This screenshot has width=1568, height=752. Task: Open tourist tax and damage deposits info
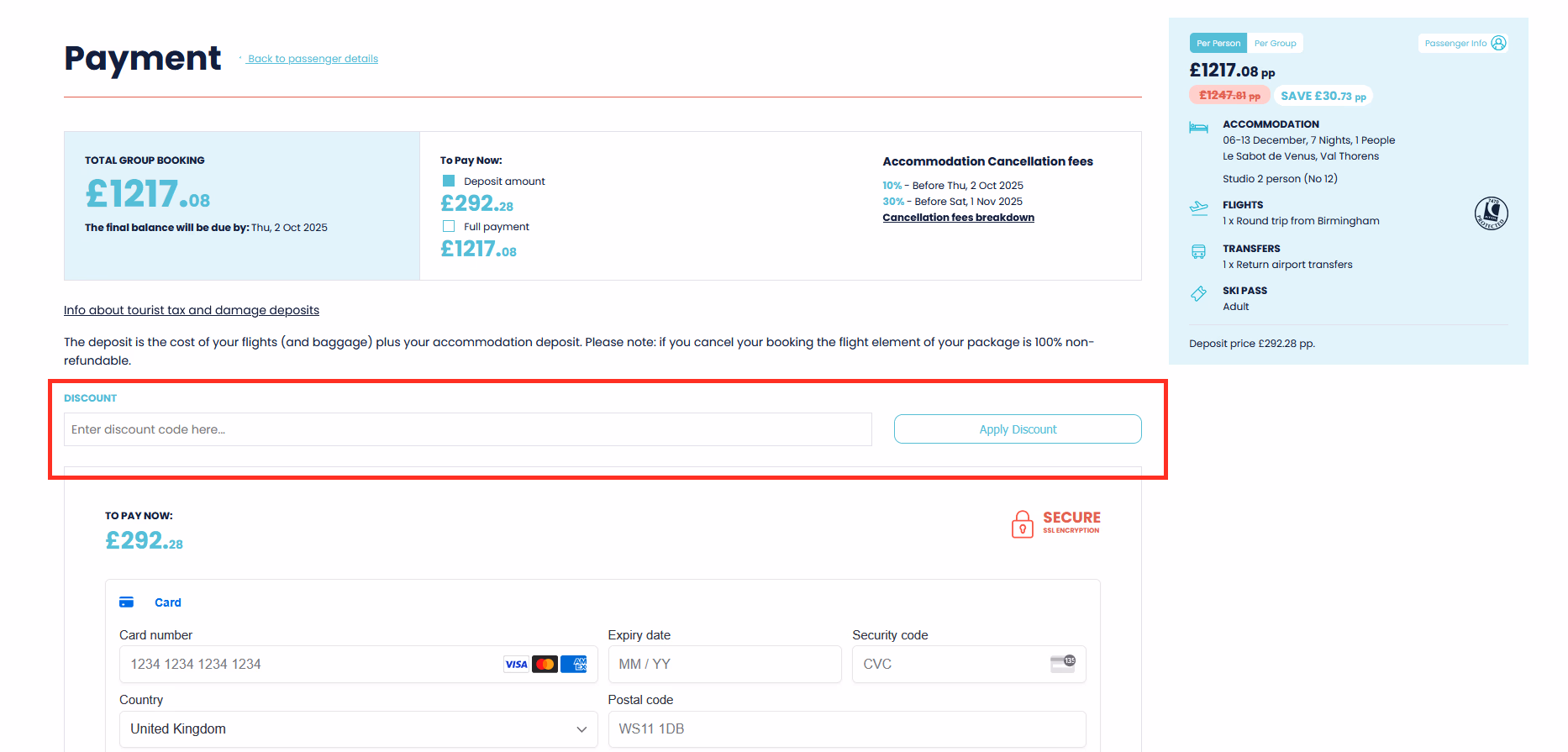(192, 310)
